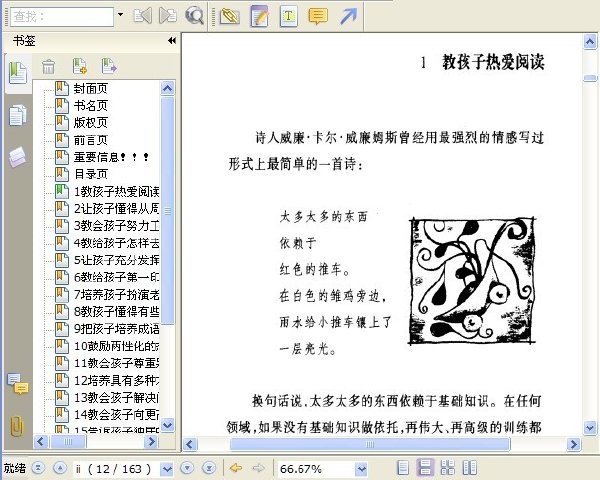Click bookmark list scroll up arrow

(x=167, y=88)
